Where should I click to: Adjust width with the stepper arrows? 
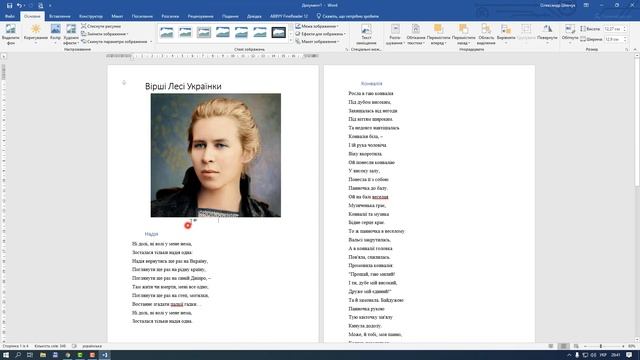624,39
